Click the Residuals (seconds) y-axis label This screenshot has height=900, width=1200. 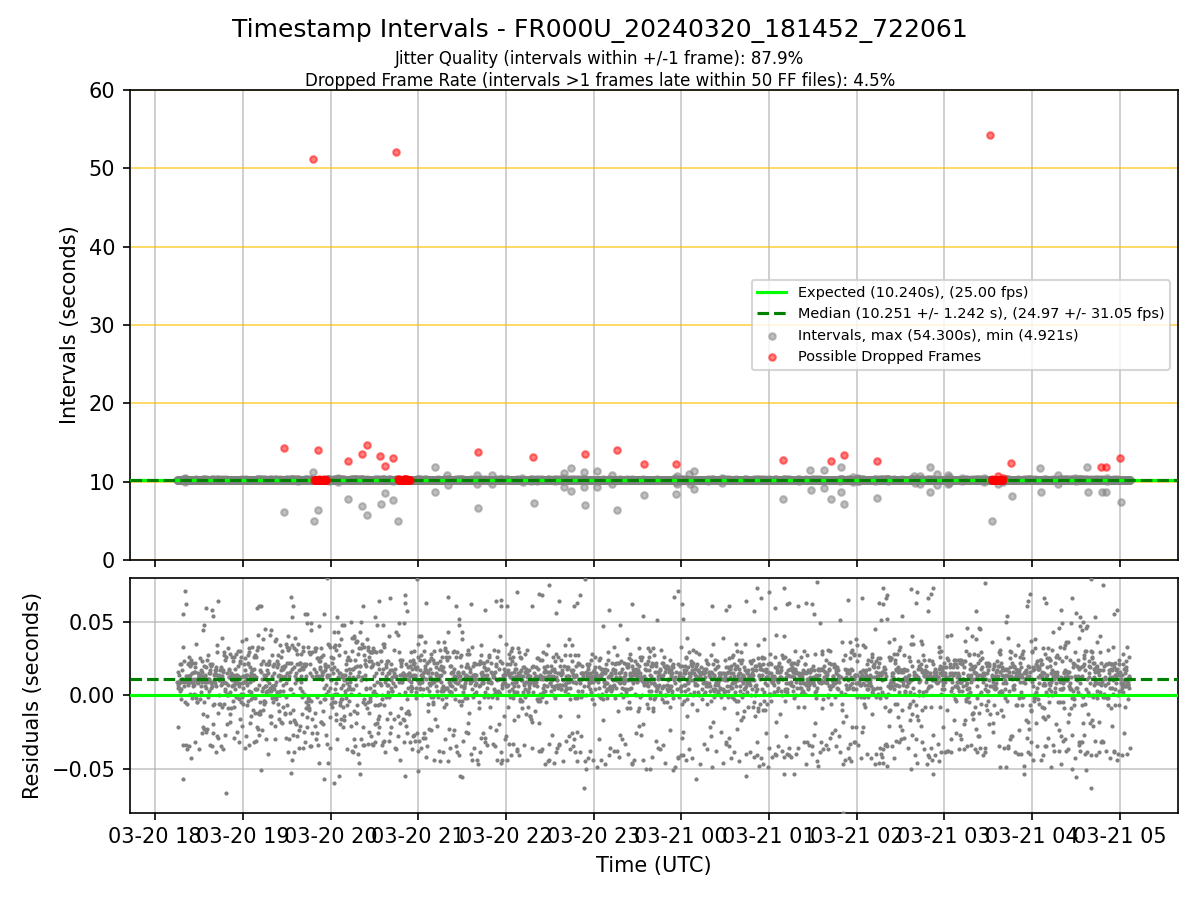tap(32, 696)
